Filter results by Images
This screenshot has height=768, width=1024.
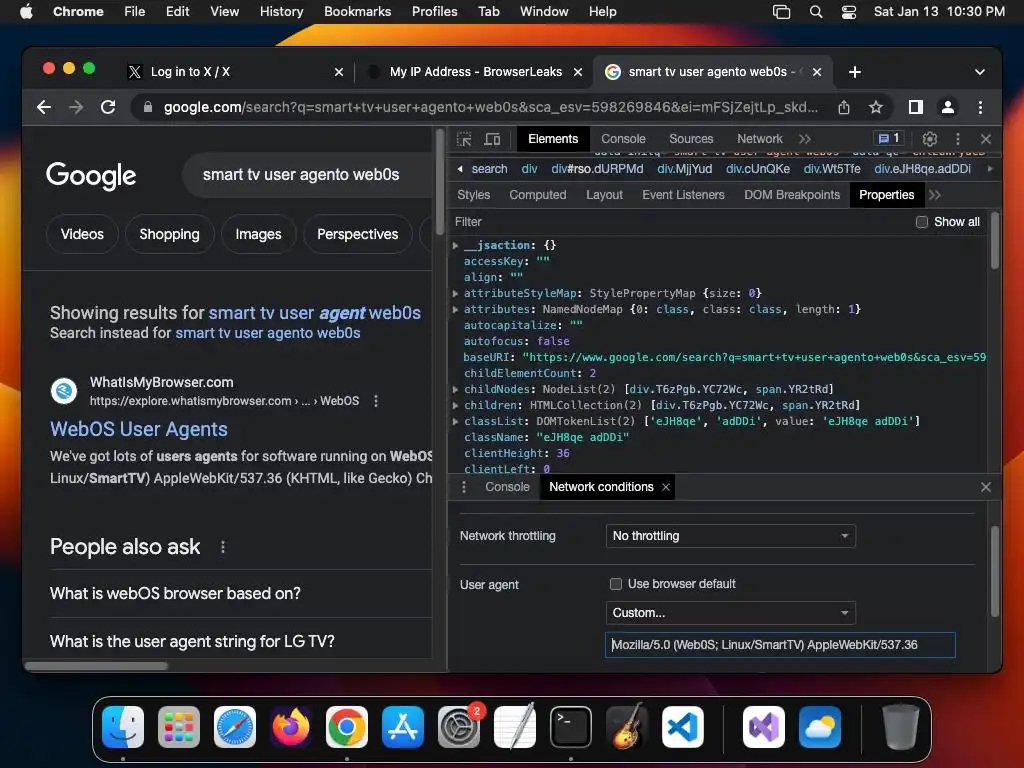coord(258,234)
